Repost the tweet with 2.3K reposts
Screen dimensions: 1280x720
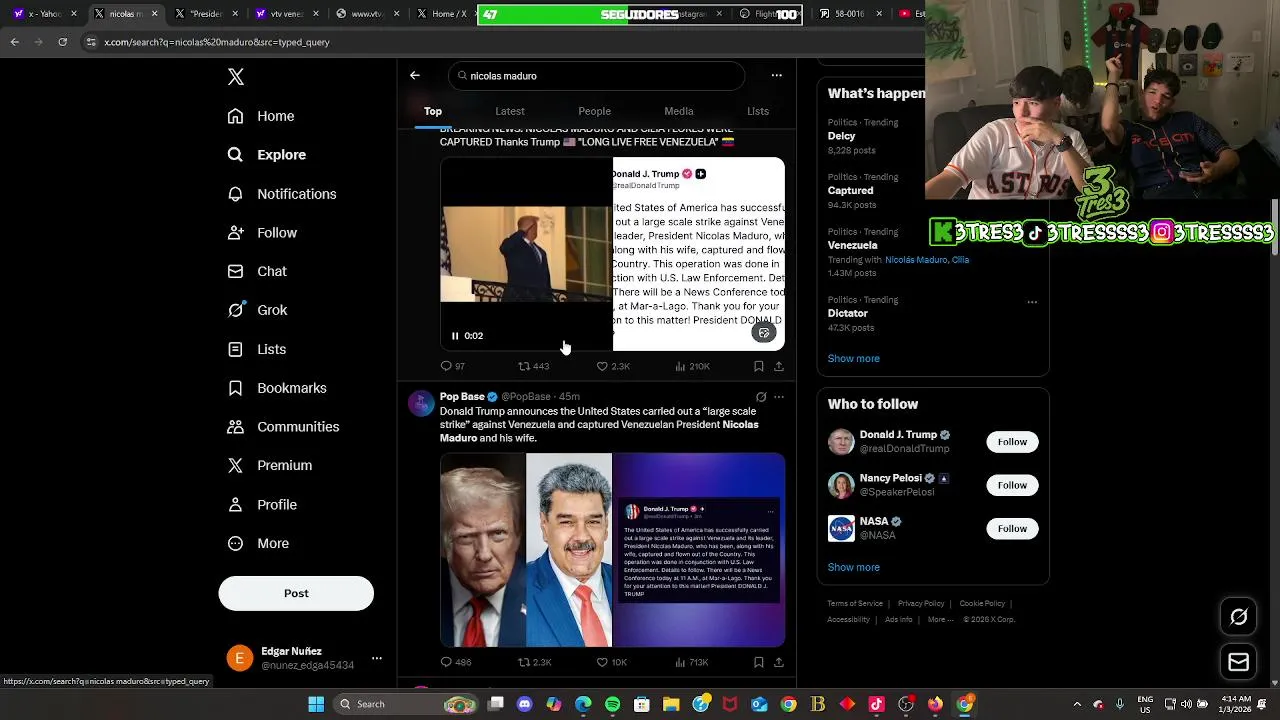tap(534, 662)
